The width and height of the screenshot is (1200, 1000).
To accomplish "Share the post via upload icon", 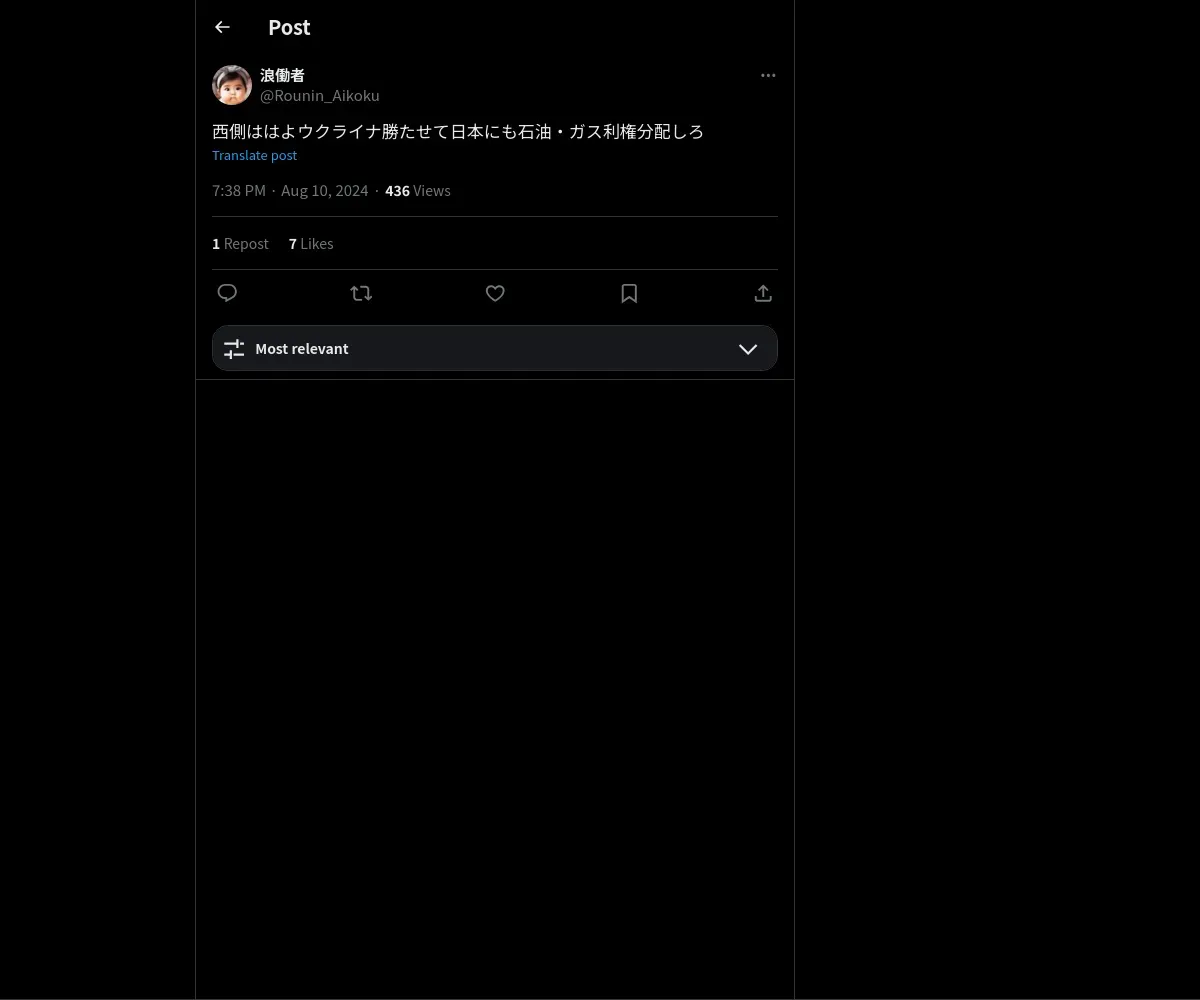I will click(x=763, y=293).
